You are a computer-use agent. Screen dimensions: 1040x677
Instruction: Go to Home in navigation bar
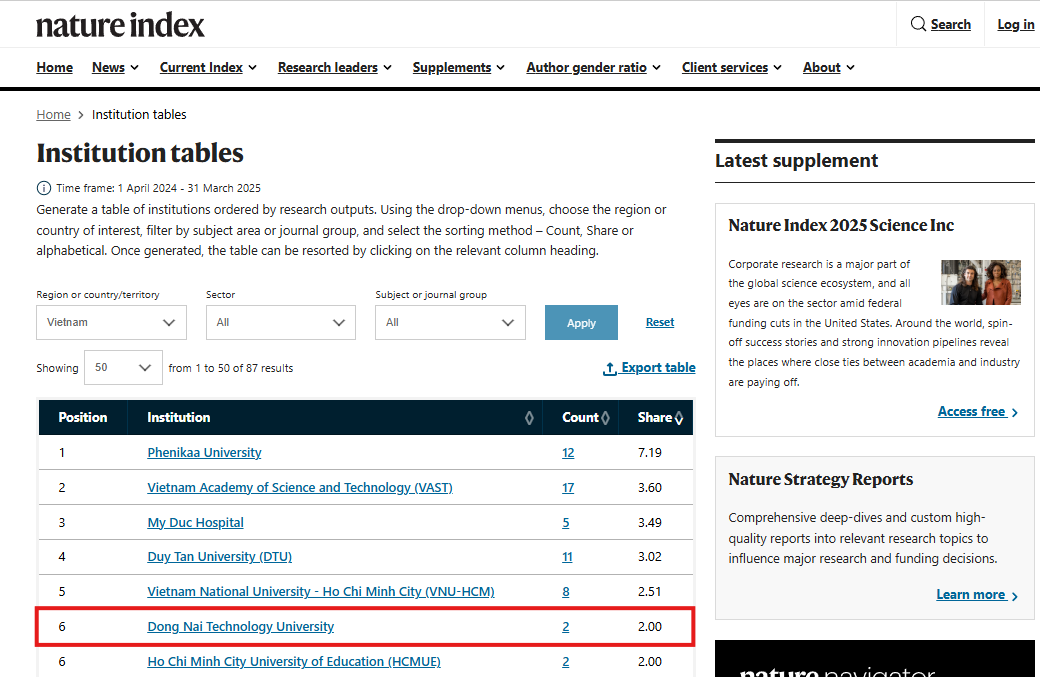(54, 68)
